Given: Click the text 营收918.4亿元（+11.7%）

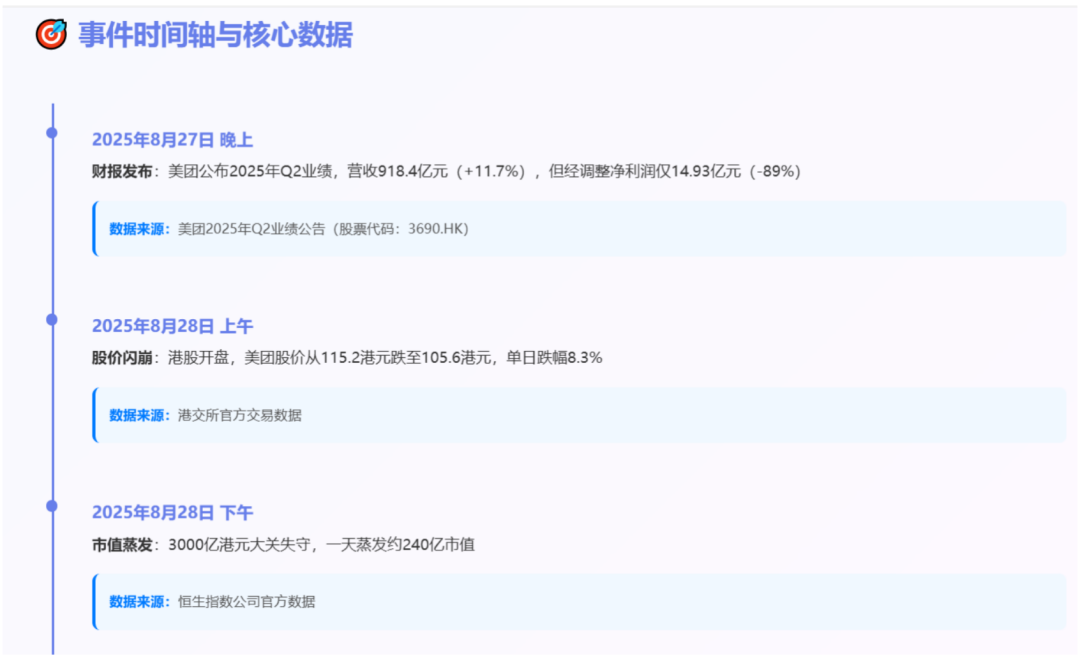Looking at the screenshot, I should pos(439,171).
